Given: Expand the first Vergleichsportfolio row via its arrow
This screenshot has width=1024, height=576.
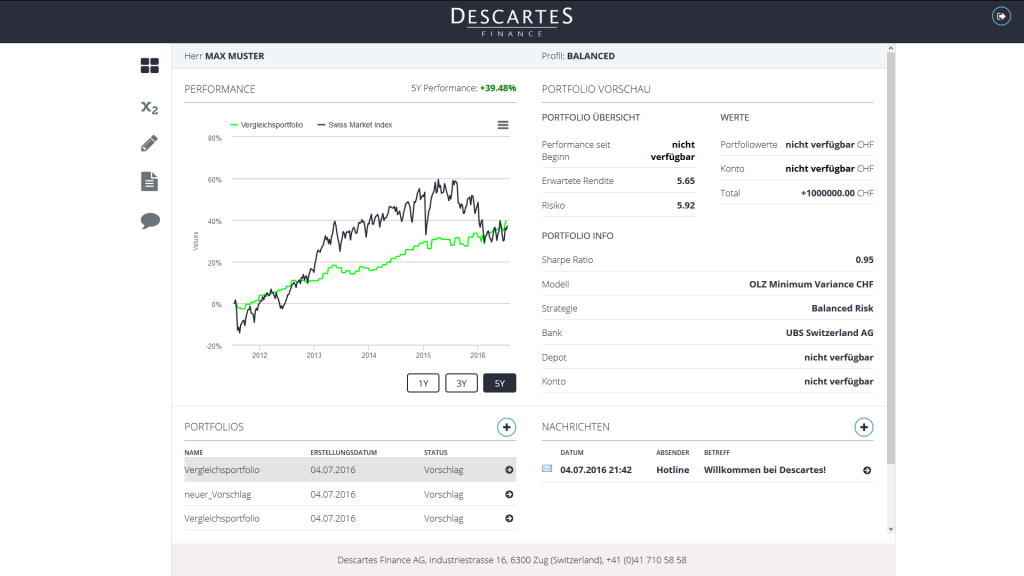Looking at the screenshot, I should 509,469.
